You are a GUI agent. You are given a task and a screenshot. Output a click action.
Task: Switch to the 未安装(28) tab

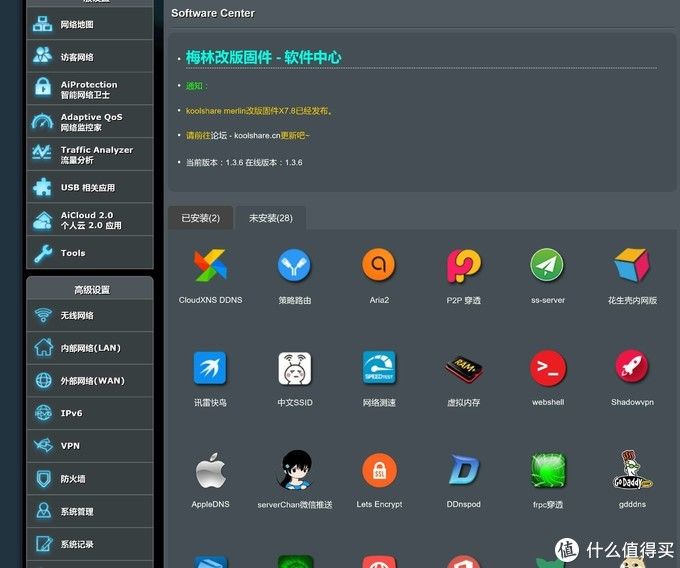coord(271,218)
